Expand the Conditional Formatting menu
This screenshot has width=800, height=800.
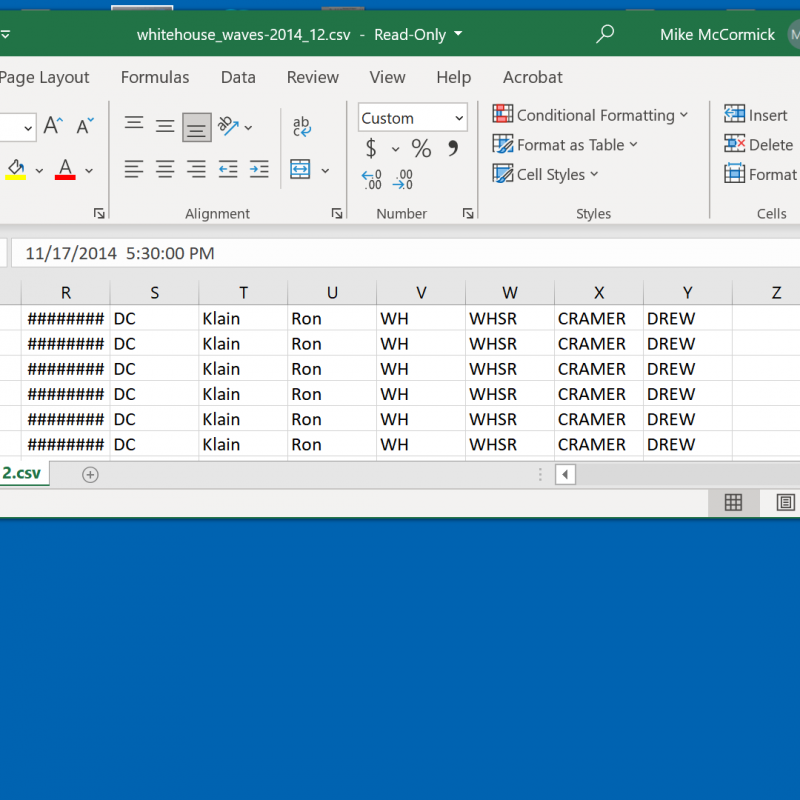pos(591,115)
